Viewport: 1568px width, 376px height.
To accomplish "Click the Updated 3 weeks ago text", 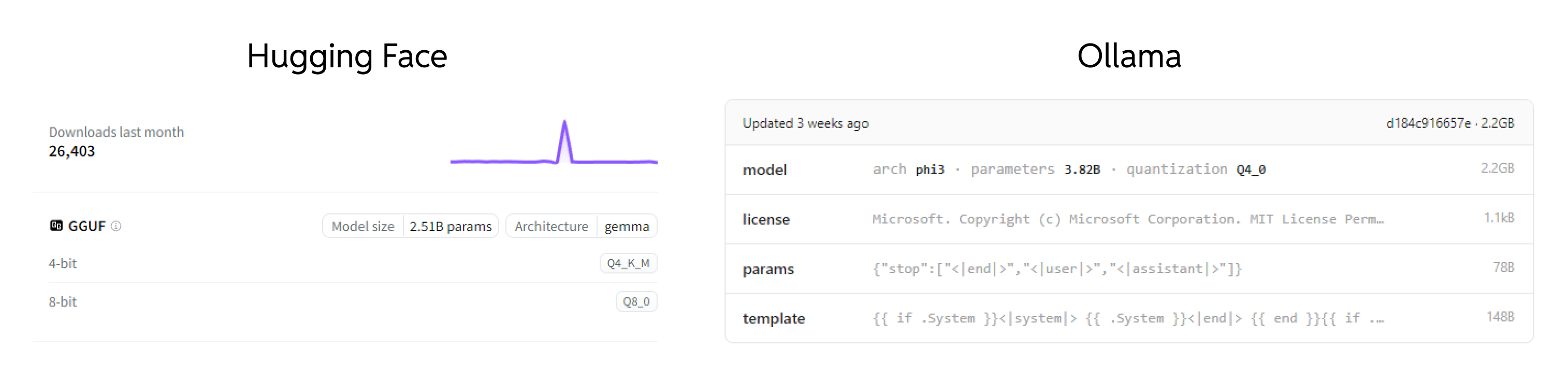I will (x=805, y=123).
